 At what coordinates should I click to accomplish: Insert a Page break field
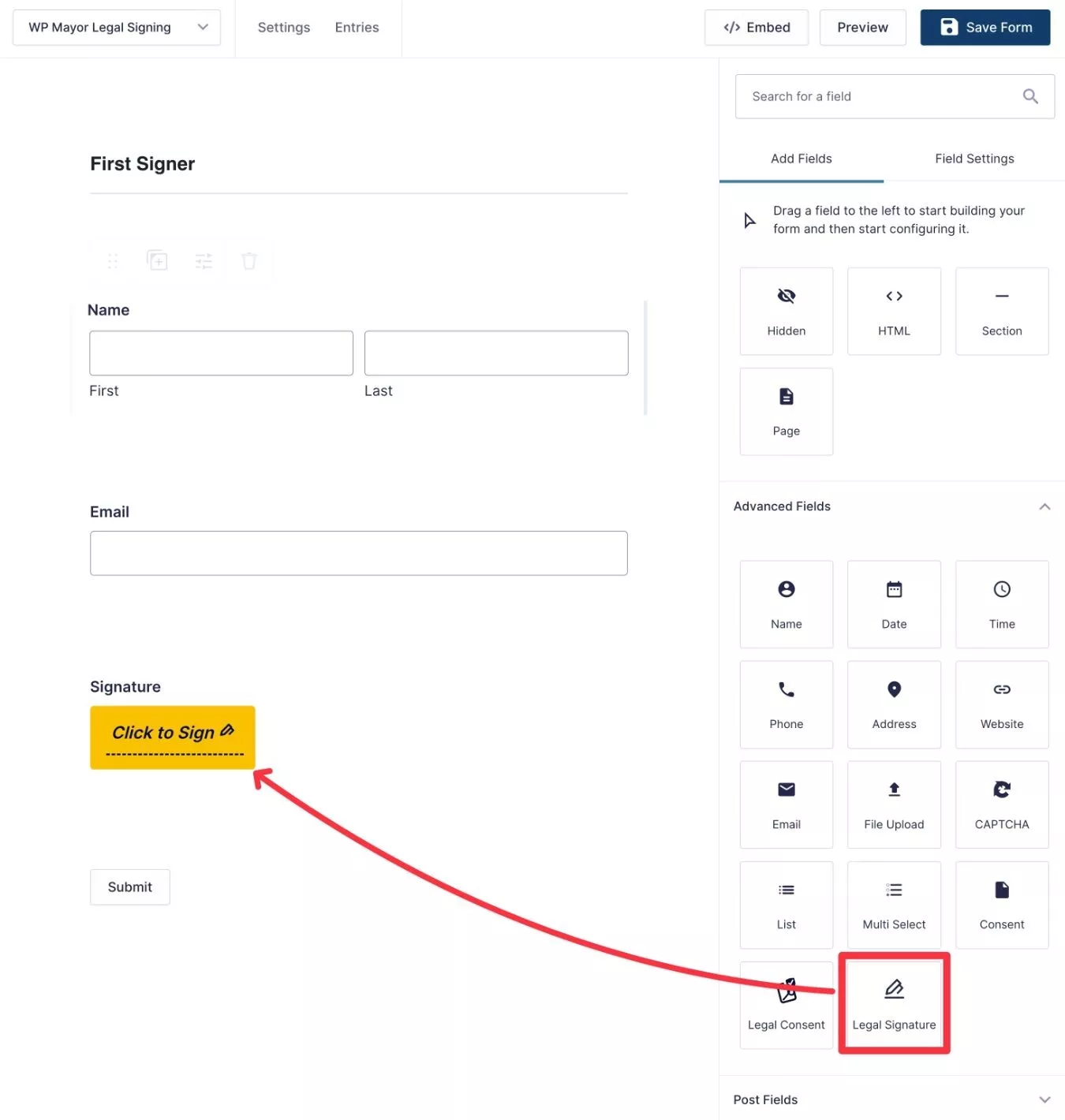[x=786, y=411]
